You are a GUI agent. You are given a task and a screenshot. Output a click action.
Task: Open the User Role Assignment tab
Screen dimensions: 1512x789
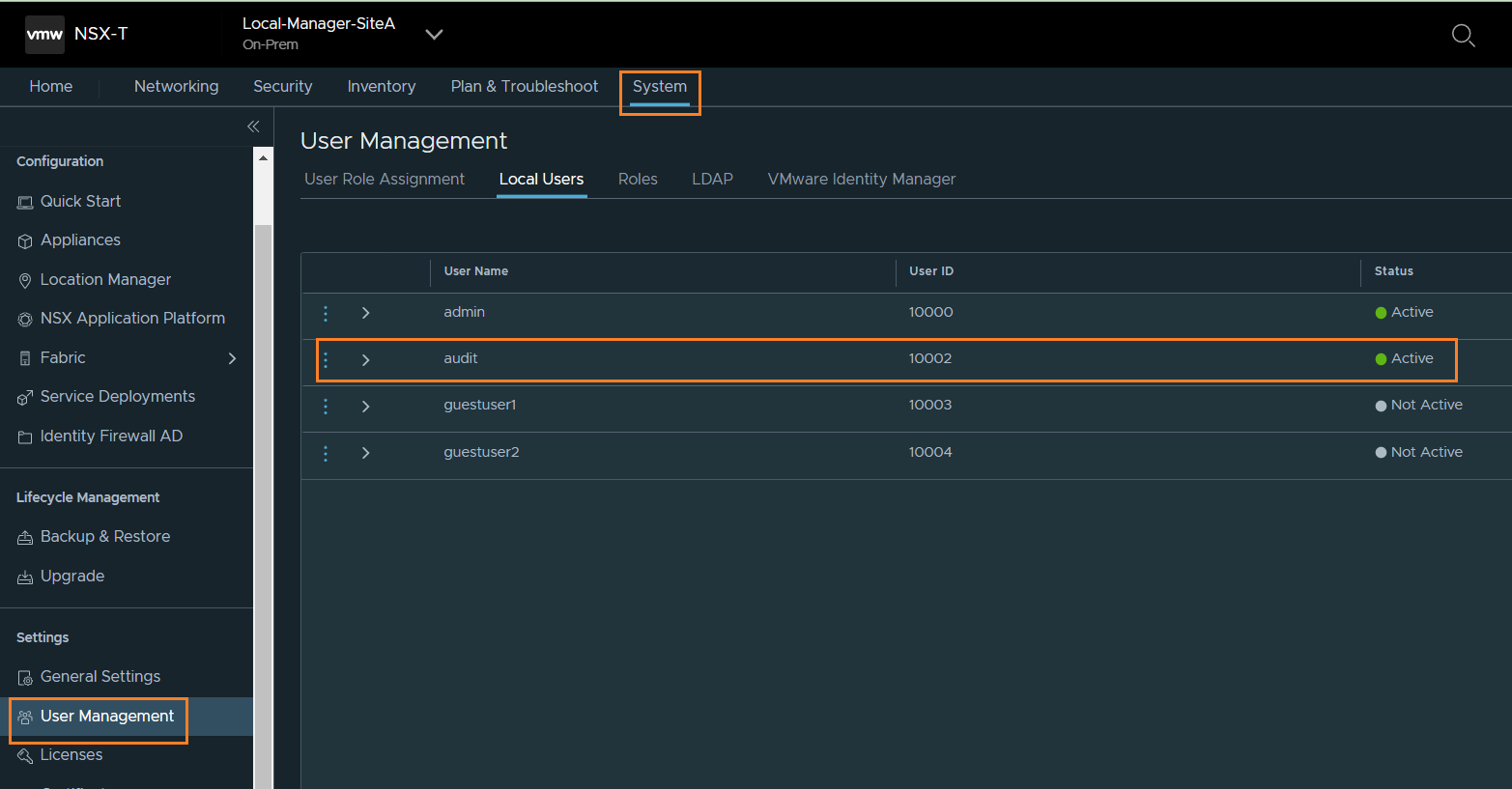point(385,180)
